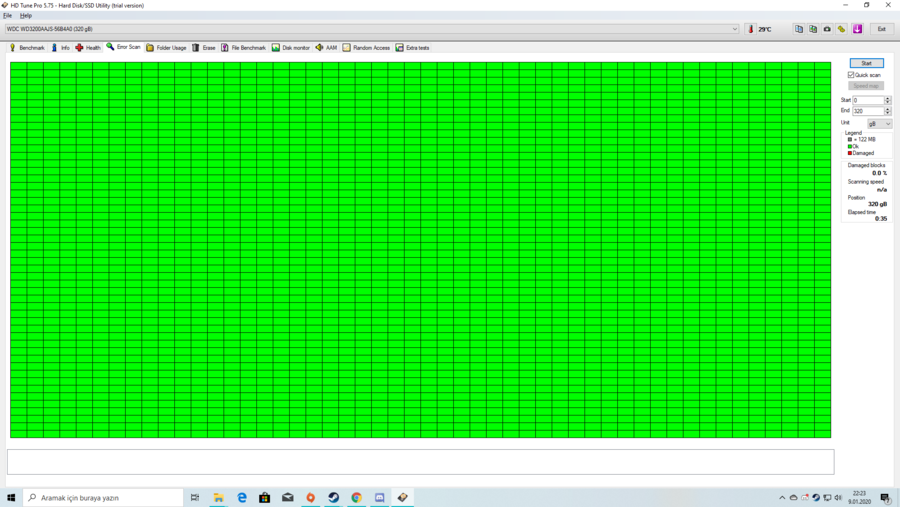Click the End value stepper arrows
Viewport: 900px width, 507px height.
click(888, 111)
